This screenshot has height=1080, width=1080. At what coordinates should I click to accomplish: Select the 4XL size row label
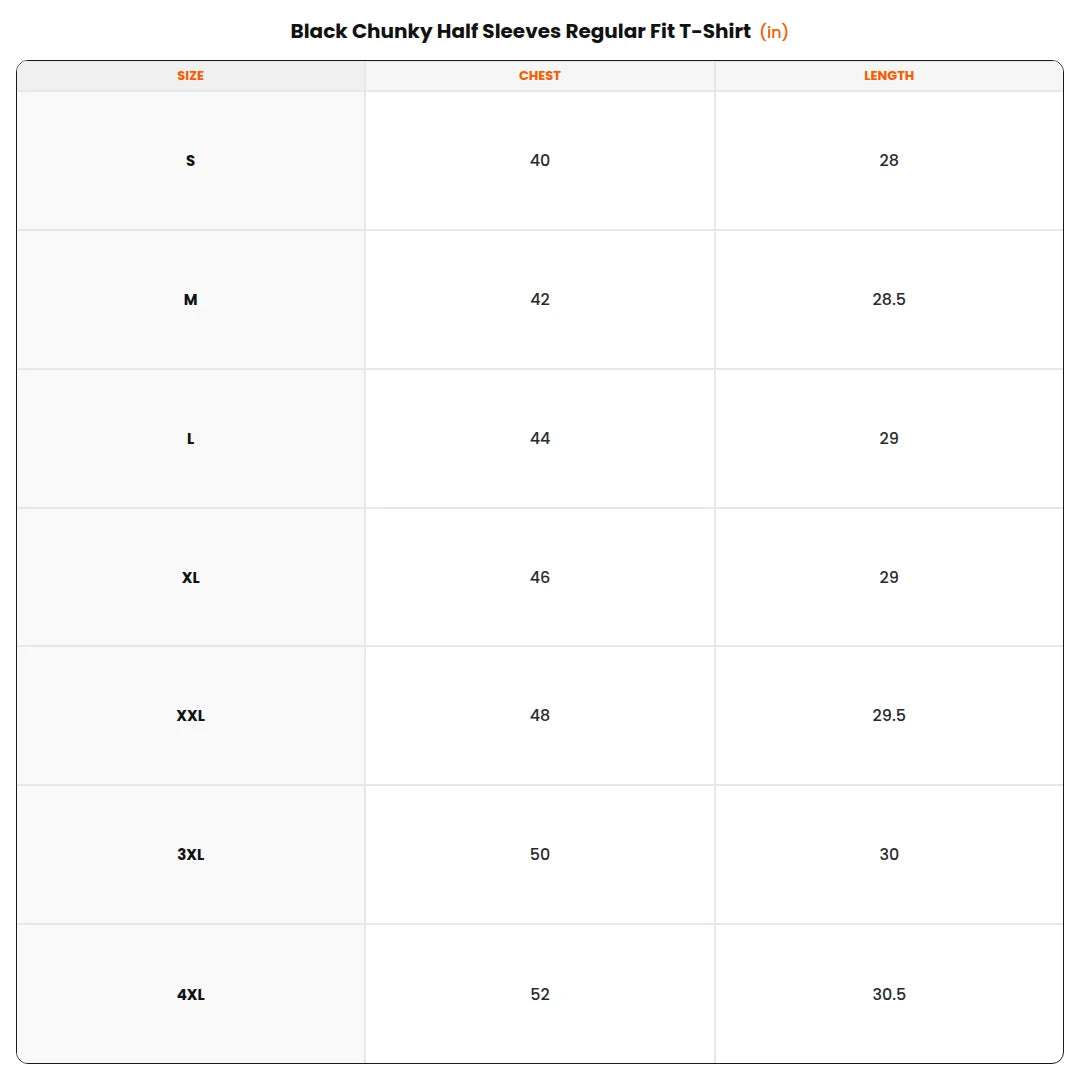click(191, 995)
